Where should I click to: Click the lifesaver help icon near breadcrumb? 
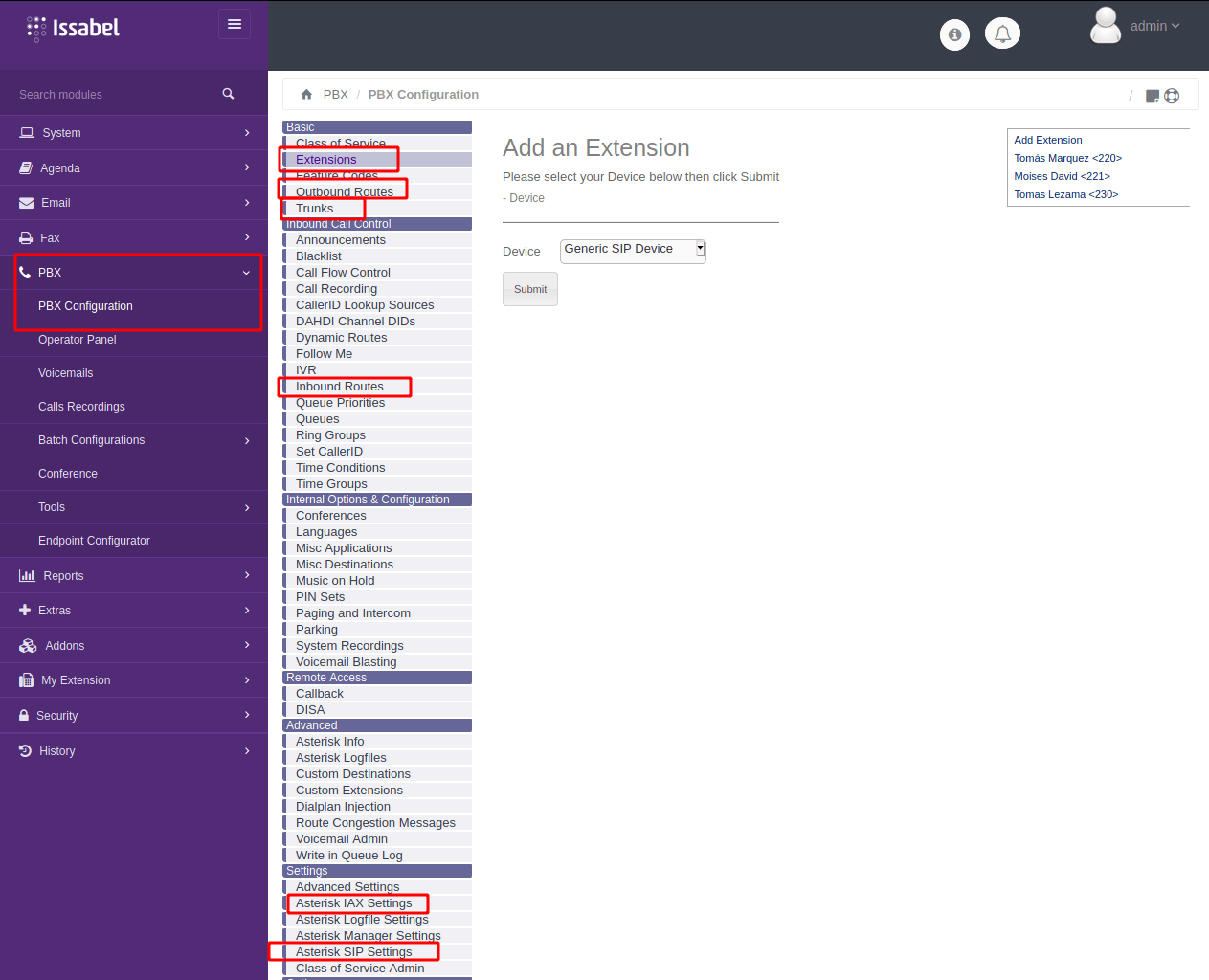(x=1172, y=96)
